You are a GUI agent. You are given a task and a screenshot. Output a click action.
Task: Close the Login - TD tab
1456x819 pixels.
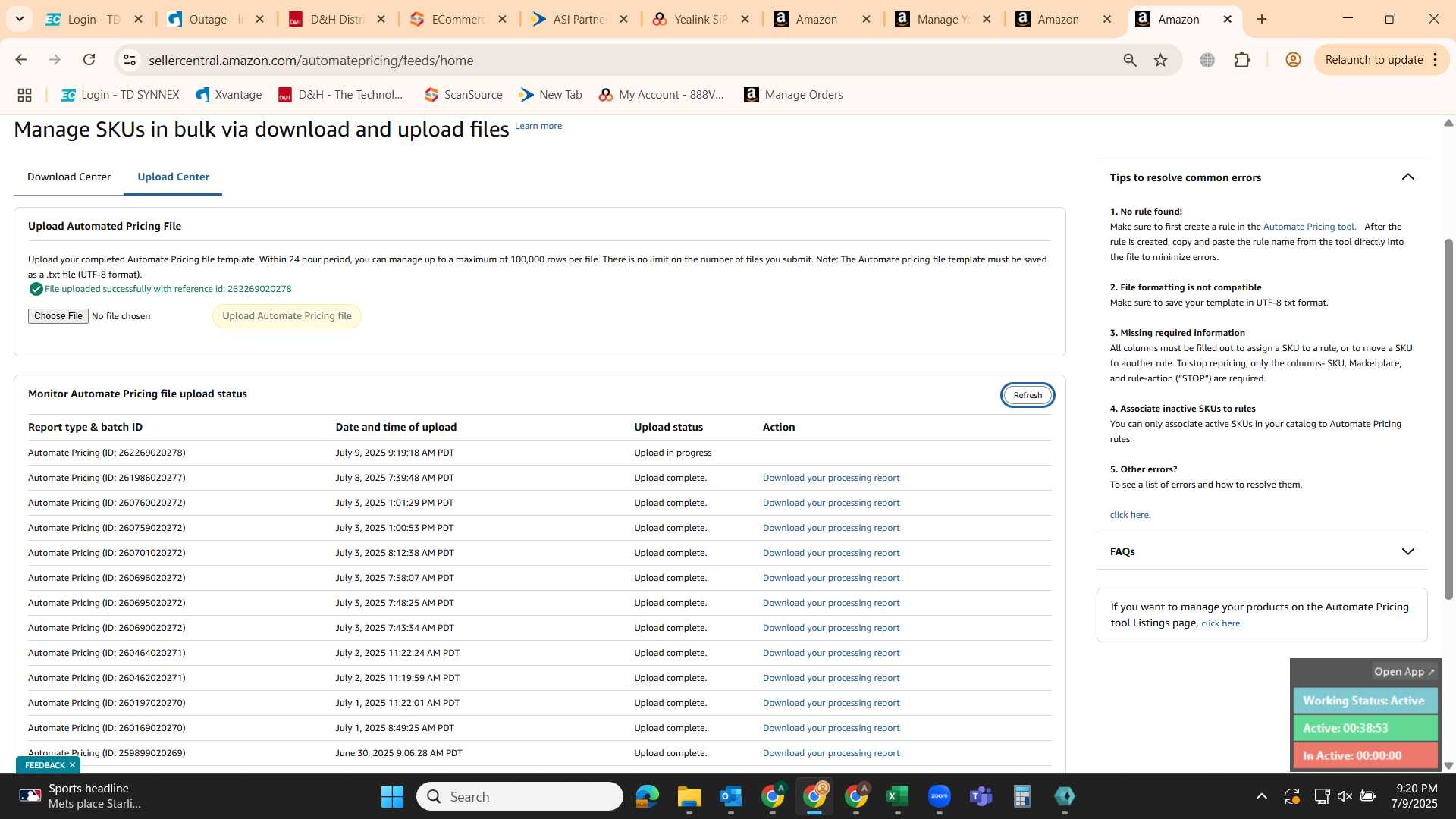pos(138,19)
